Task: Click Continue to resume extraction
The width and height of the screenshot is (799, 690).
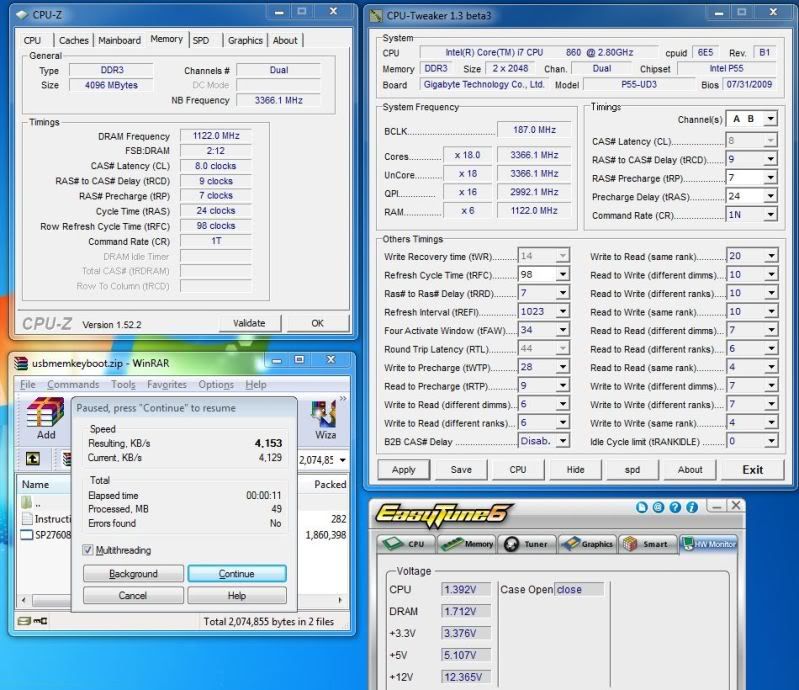Action: click(236, 573)
